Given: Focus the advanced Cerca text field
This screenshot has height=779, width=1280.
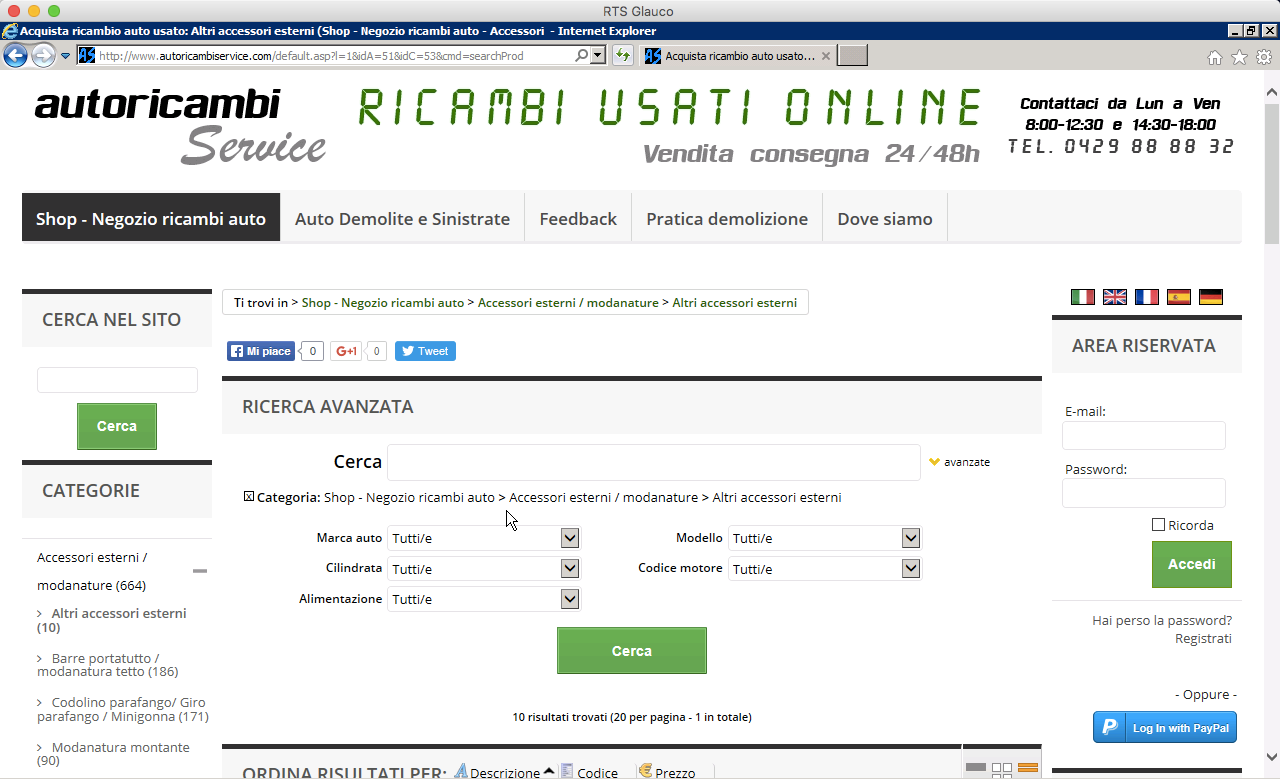Looking at the screenshot, I should [x=654, y=462].
